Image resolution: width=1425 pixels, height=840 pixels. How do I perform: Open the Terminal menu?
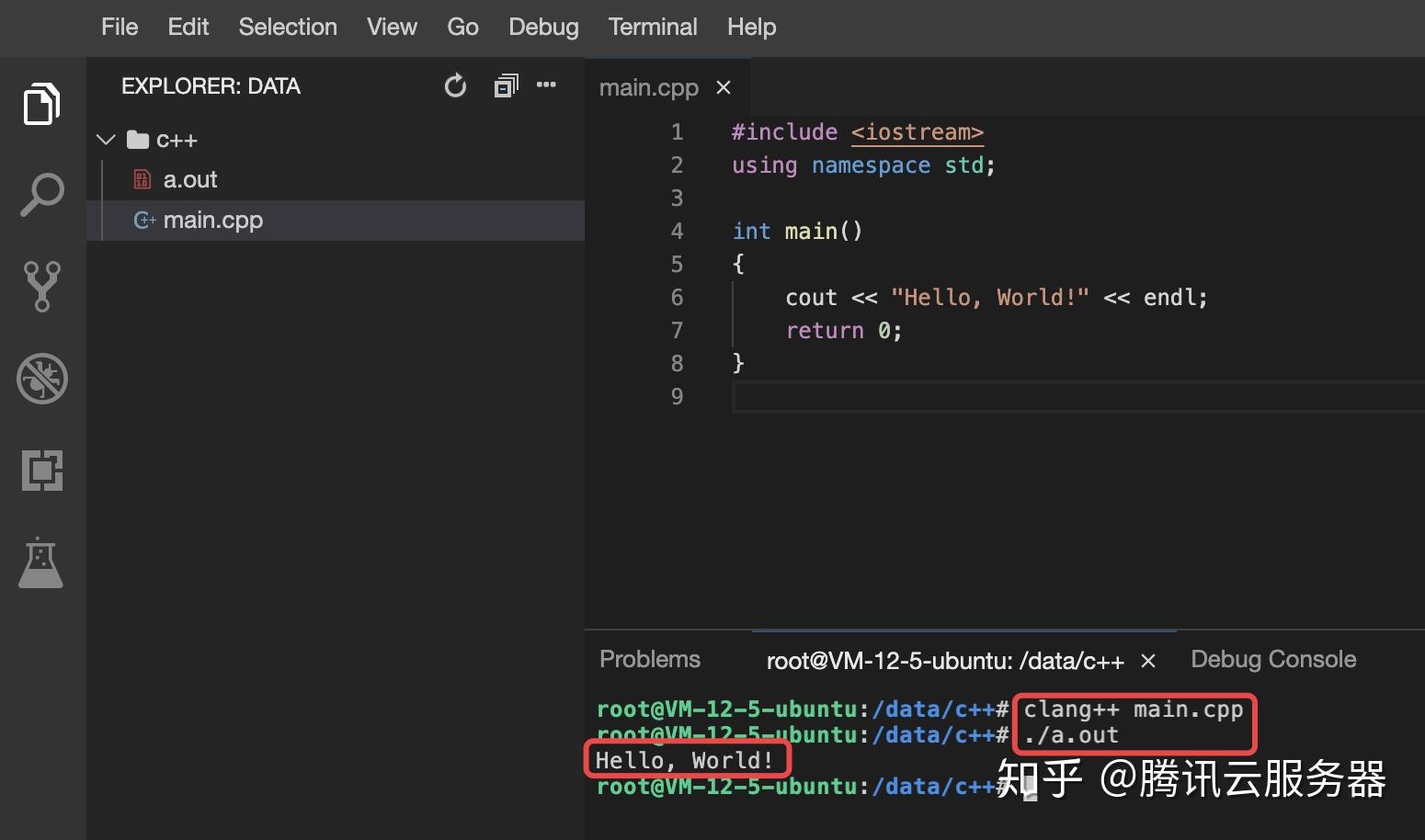(x=653, y=27)
